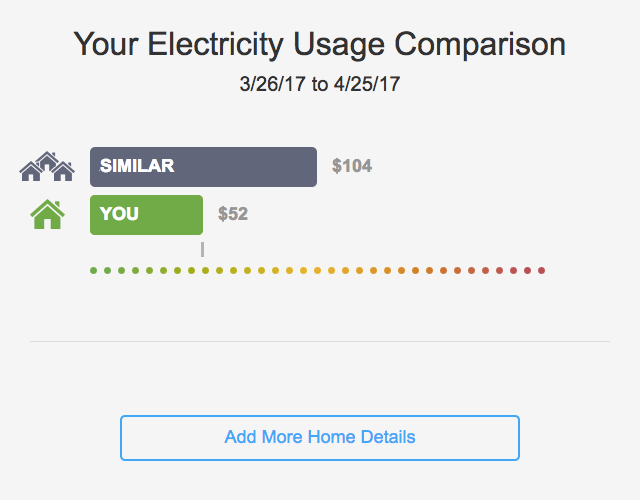Select the gray SIMILAR usage bar
Viewport: 640px width, 500px height.
coord(203,167)
